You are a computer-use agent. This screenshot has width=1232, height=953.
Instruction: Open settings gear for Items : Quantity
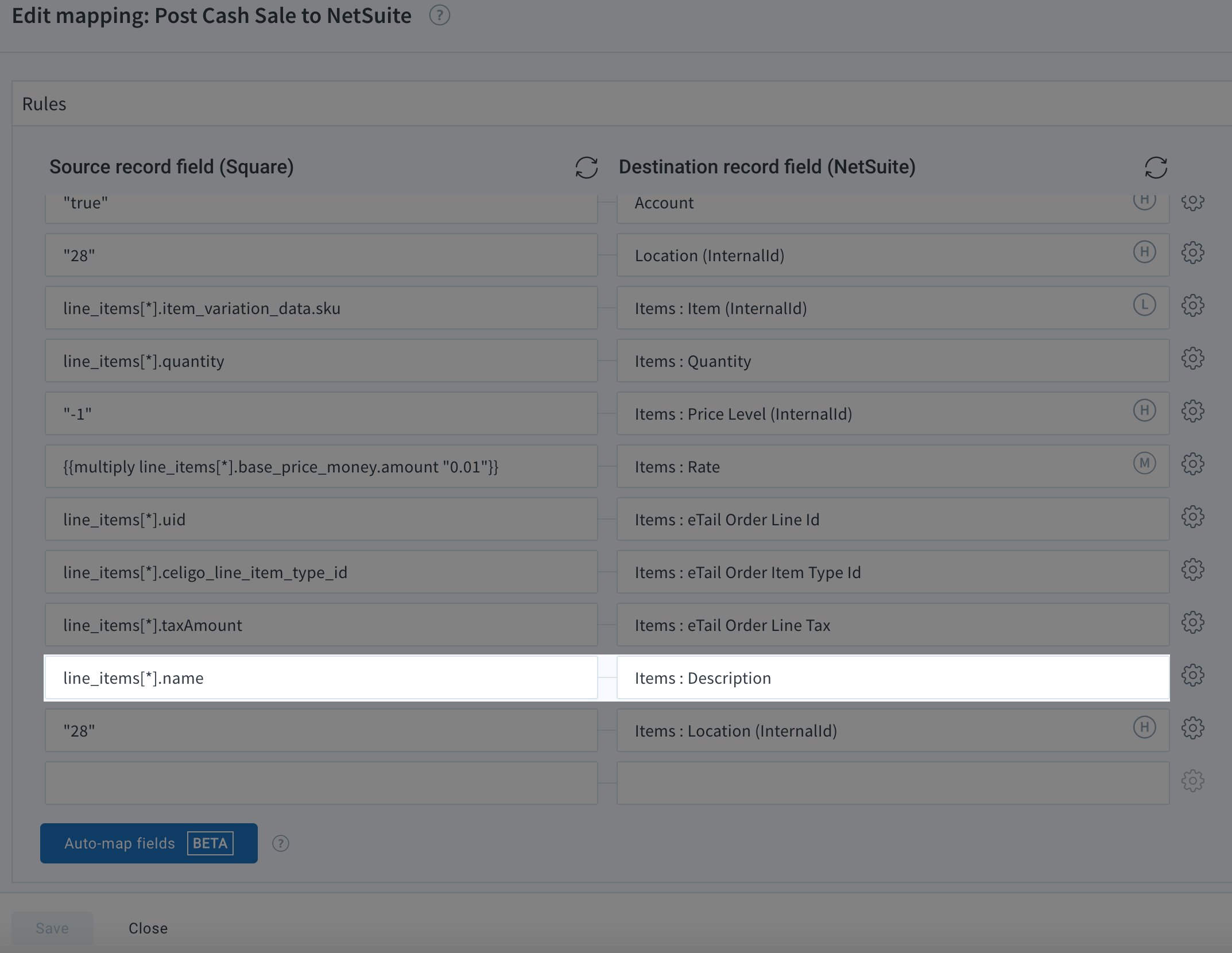[1192, 358]
